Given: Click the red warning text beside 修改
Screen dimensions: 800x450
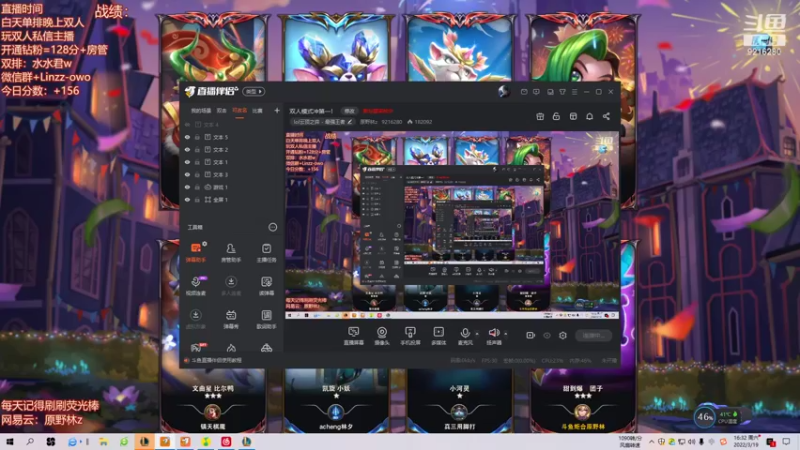Looking at the screenshot, I should 378,111.
